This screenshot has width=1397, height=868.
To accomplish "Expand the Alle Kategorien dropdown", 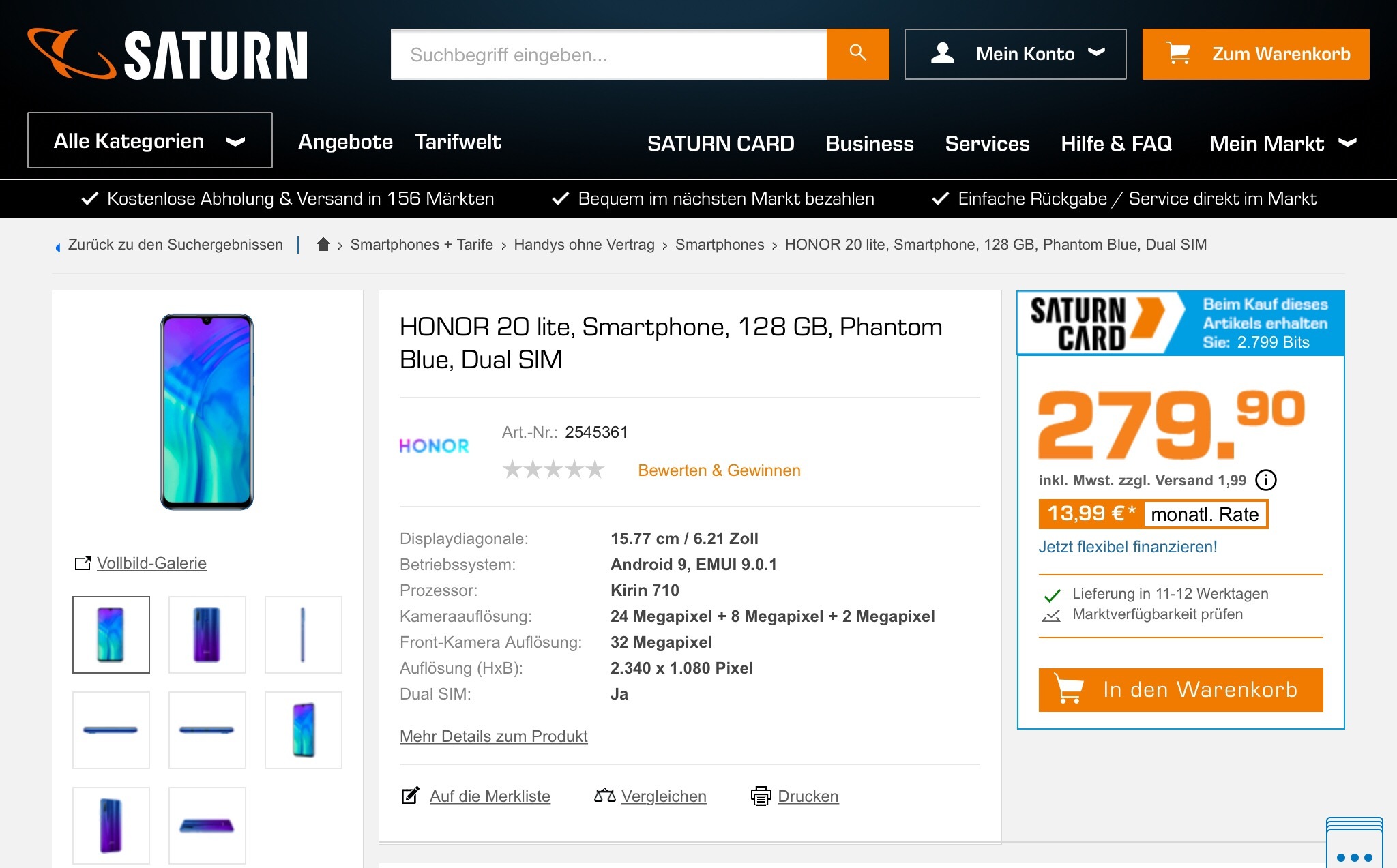I will 150,140.
